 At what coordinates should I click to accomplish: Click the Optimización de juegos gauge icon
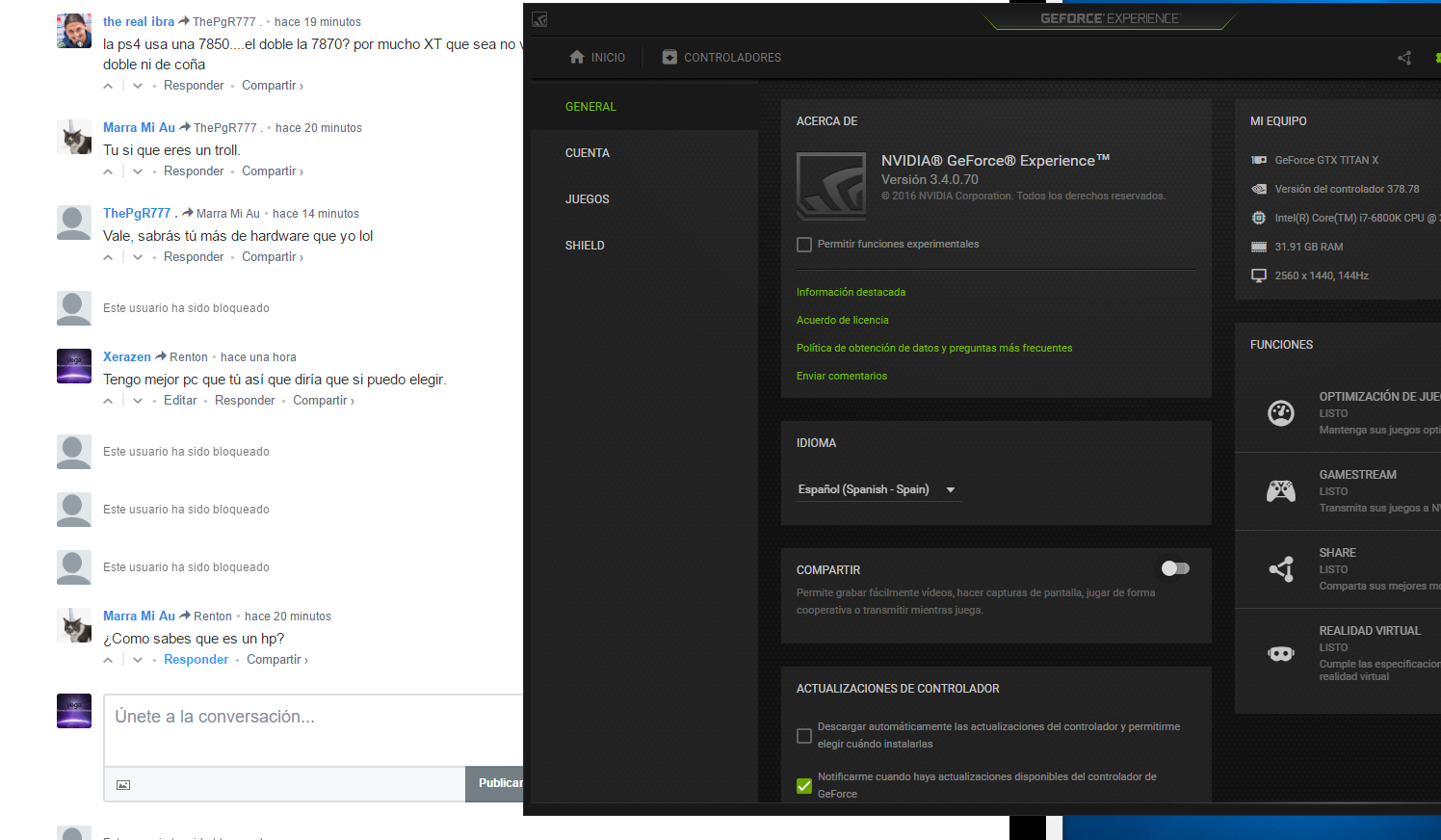[x=1281, y=413]
